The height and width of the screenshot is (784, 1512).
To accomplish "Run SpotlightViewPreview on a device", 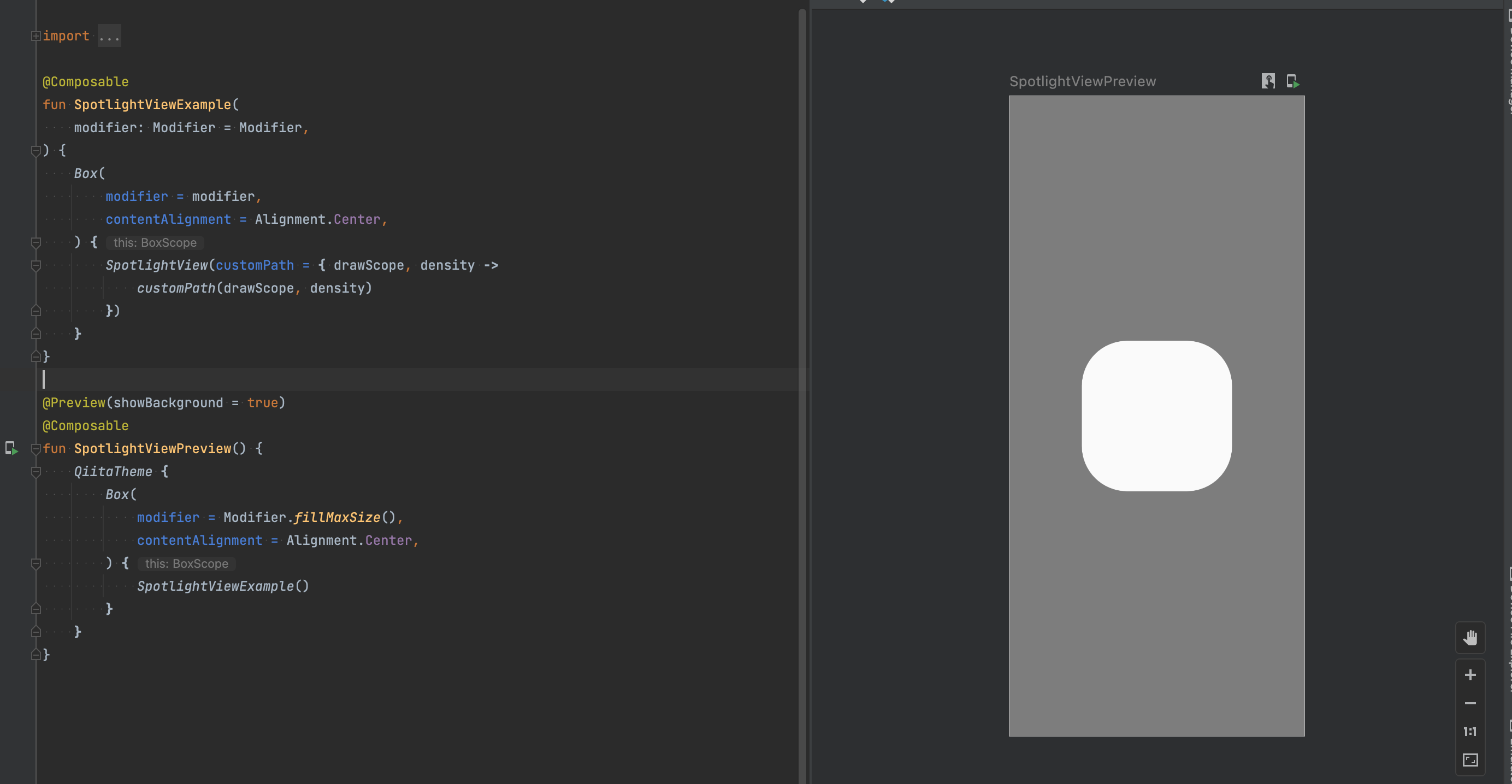I will pyautogui.click(x=1293, y=81).
